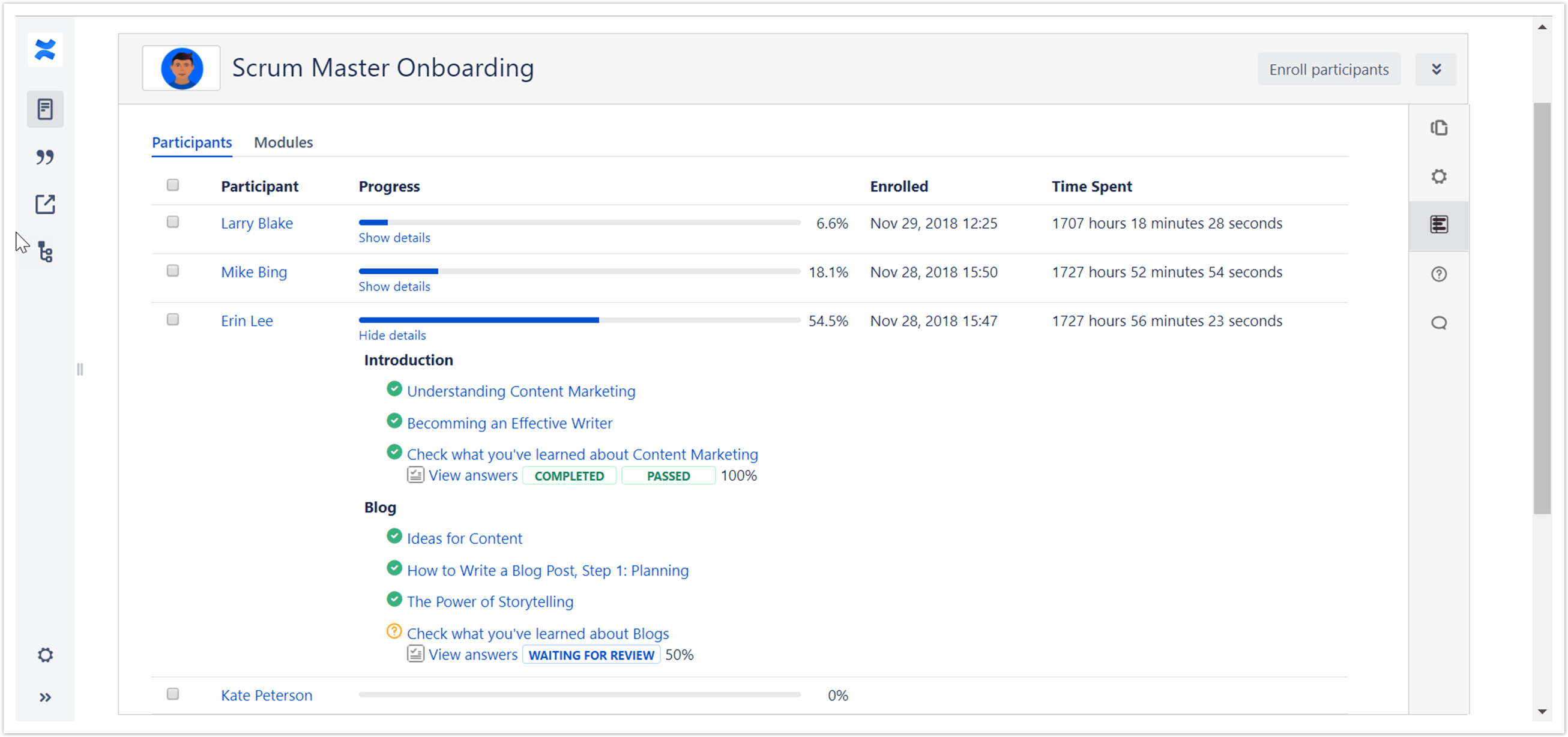Open the dropdown next to Enroll participants

point(1436,70)
